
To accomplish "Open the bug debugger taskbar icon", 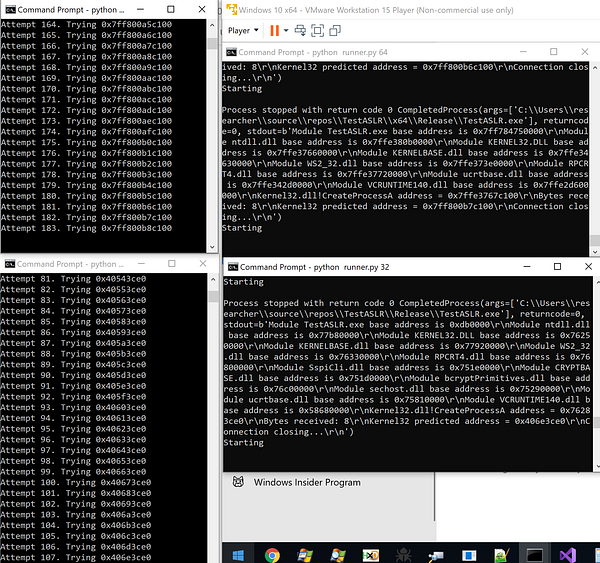I will [403, 555].
